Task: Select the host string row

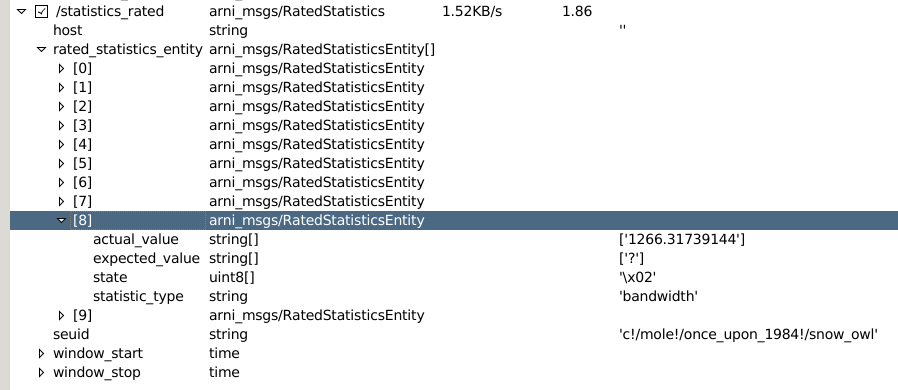Action: pos(454,30)
